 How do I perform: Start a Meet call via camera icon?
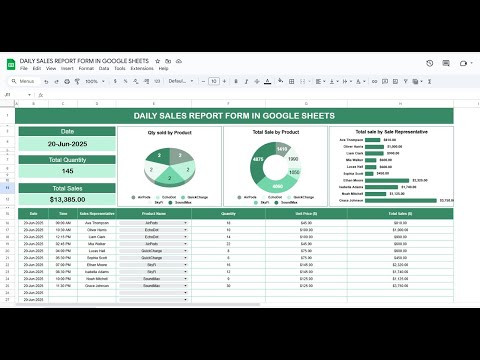coord(463,63)
